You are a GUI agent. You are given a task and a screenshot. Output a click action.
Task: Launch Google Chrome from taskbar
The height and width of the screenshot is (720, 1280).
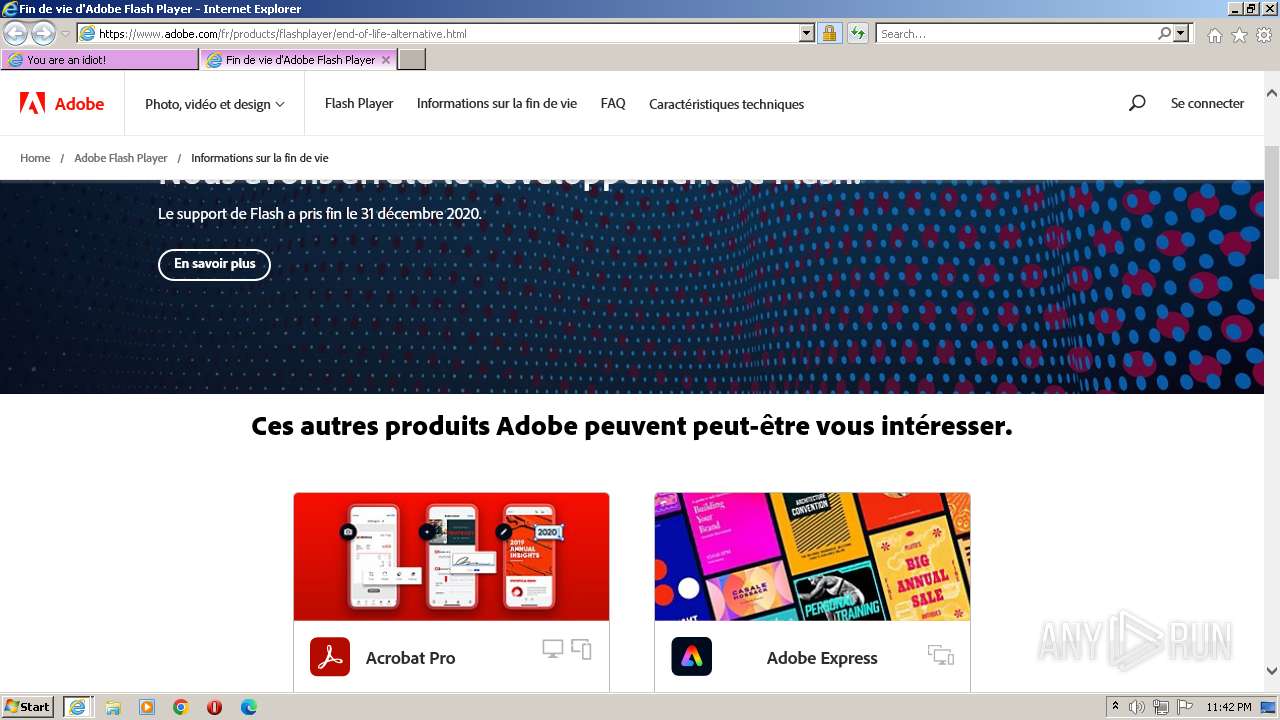[x=181, y=707]
